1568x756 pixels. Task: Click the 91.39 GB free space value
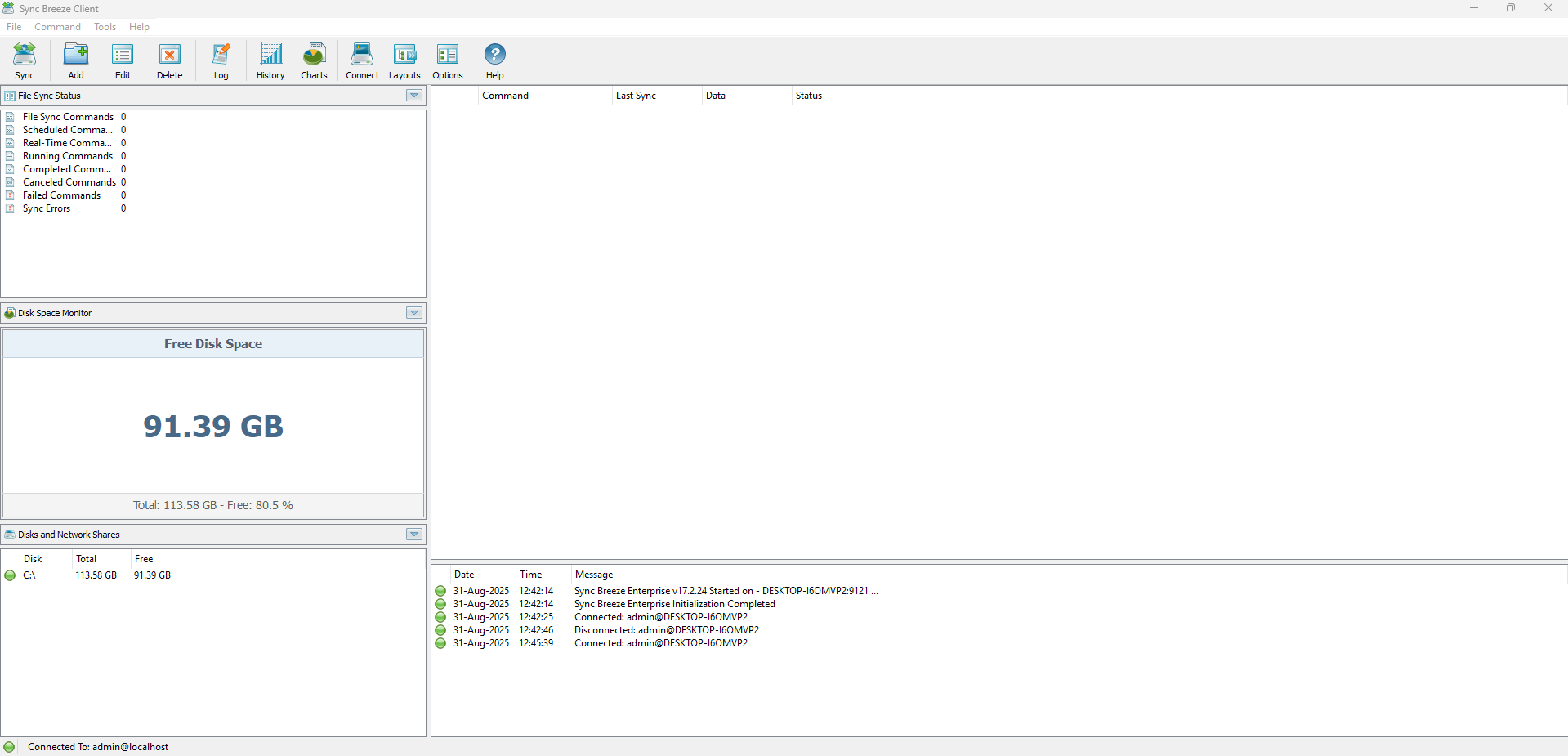point(213,426)
